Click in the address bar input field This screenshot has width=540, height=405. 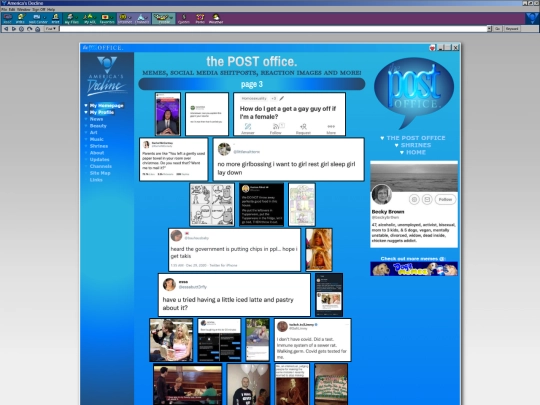273,29
